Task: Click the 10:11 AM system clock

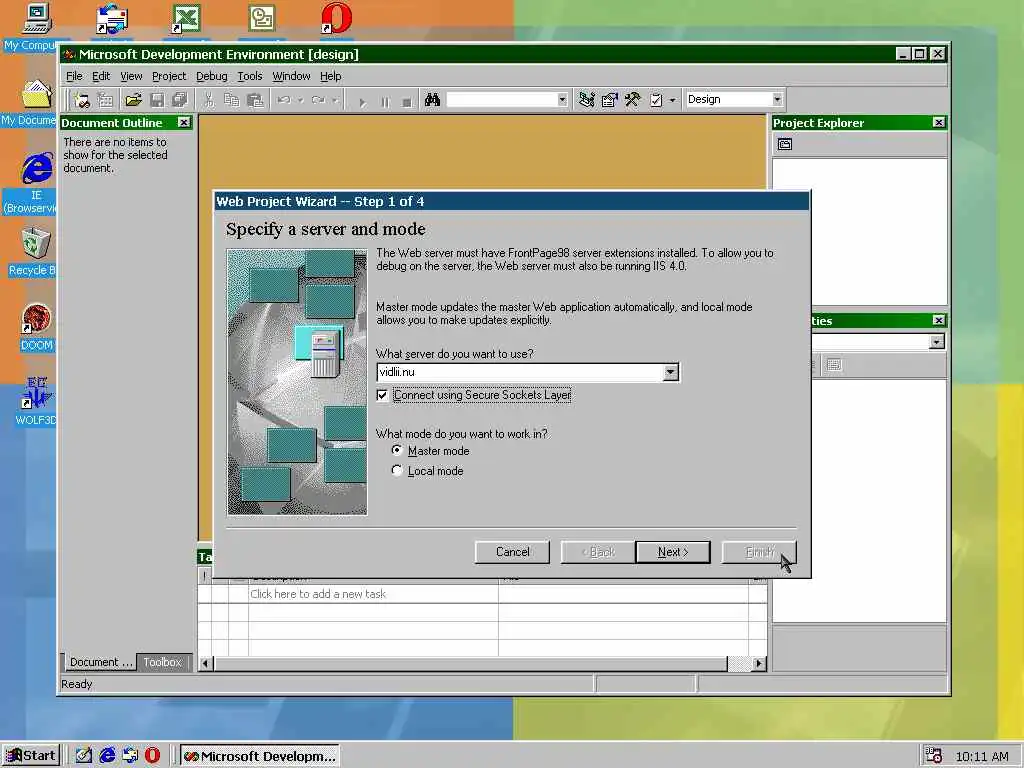Action: click(982, 756)
